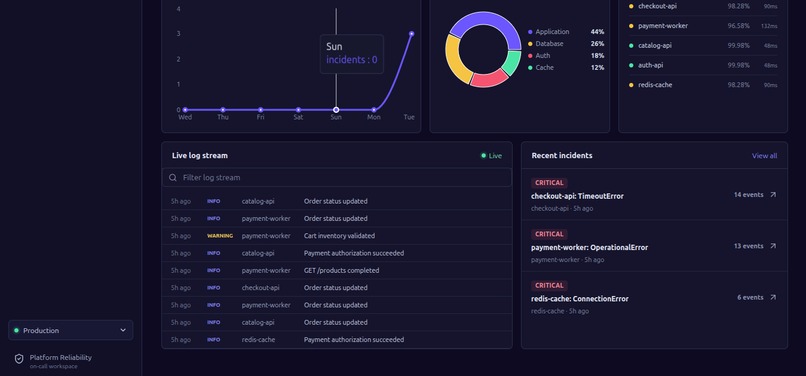The image size is (806, 376).
Task: Expand the Production environment chevron
Action: pos(123,330)
